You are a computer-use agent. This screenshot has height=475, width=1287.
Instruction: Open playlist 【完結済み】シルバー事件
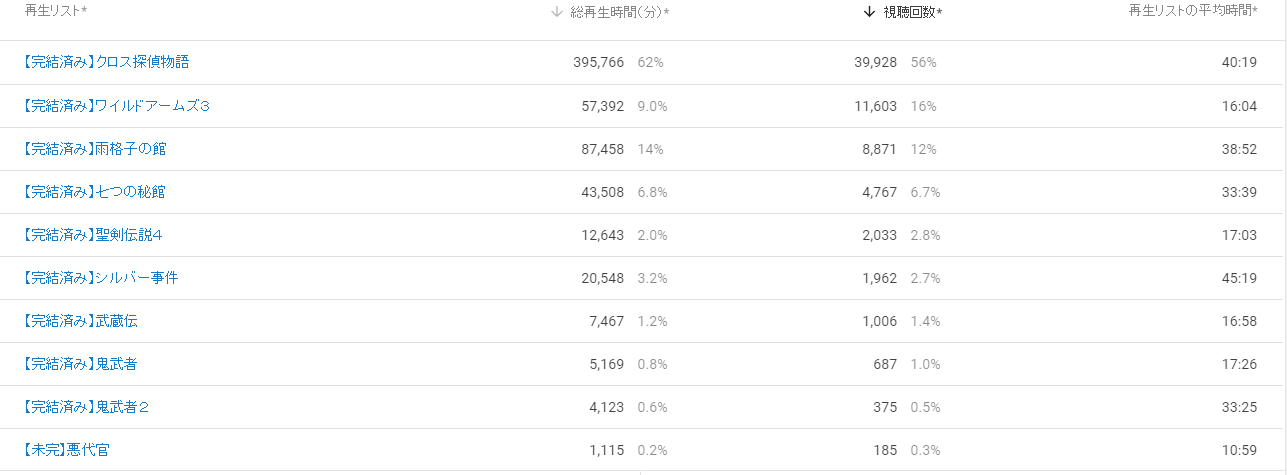99,278
